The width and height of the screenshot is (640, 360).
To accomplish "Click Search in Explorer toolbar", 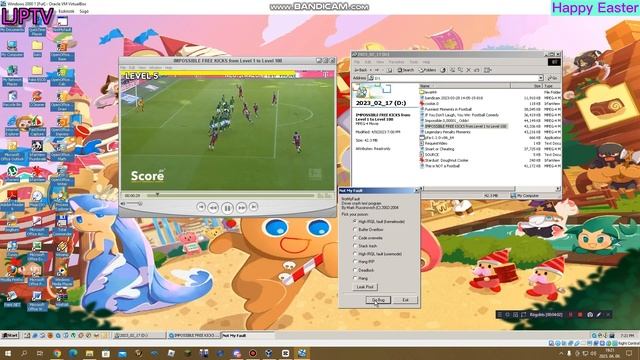I will [406, 70].
